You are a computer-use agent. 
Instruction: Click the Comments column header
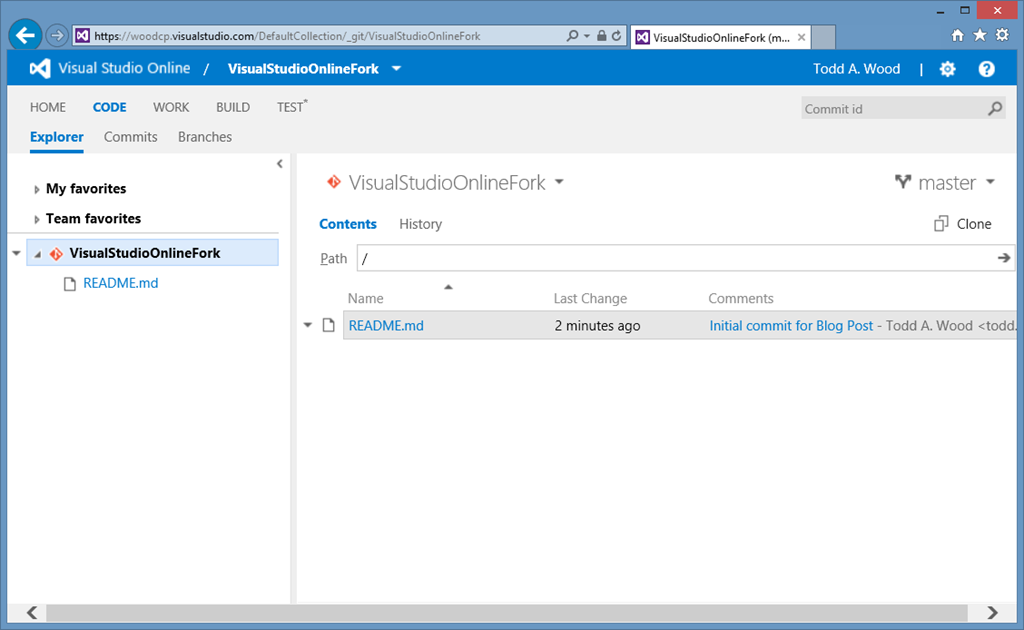point(741,298)
